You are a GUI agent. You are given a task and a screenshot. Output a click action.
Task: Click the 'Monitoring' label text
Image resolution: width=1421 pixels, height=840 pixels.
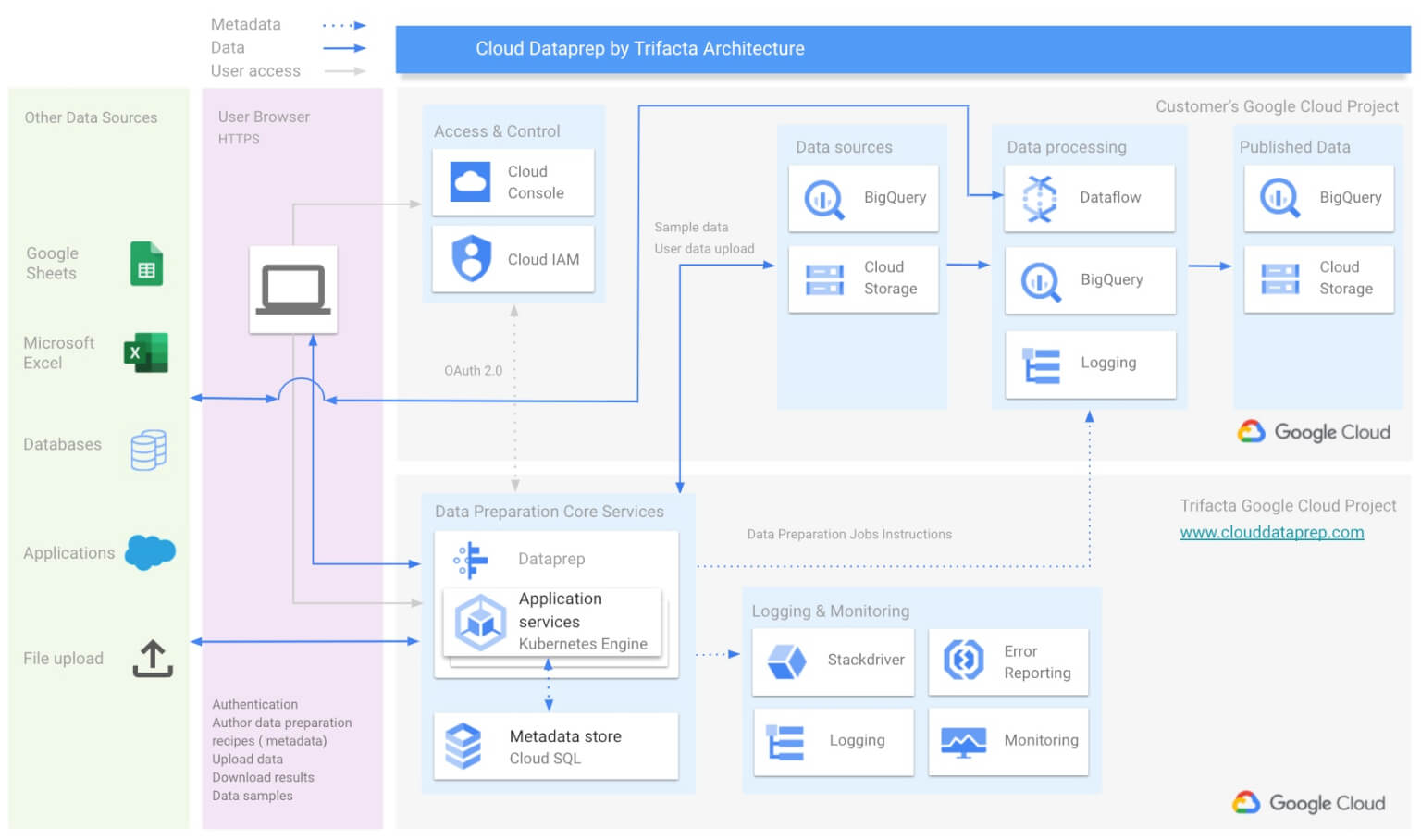point(1041,740)
